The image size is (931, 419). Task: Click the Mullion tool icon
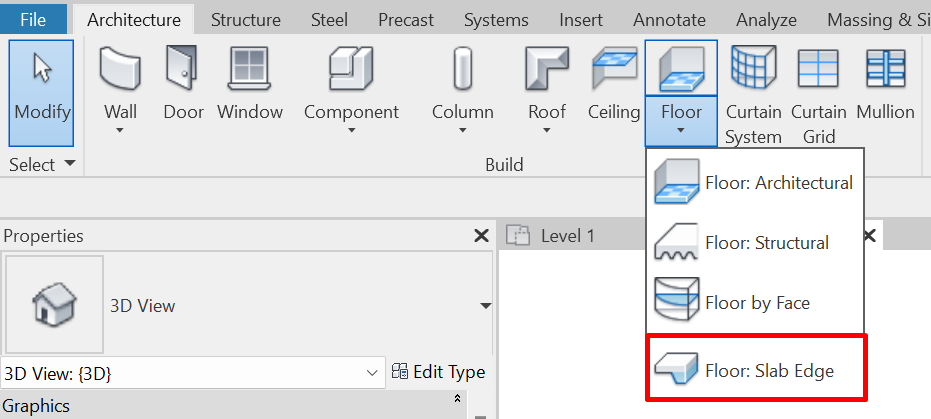885,69
